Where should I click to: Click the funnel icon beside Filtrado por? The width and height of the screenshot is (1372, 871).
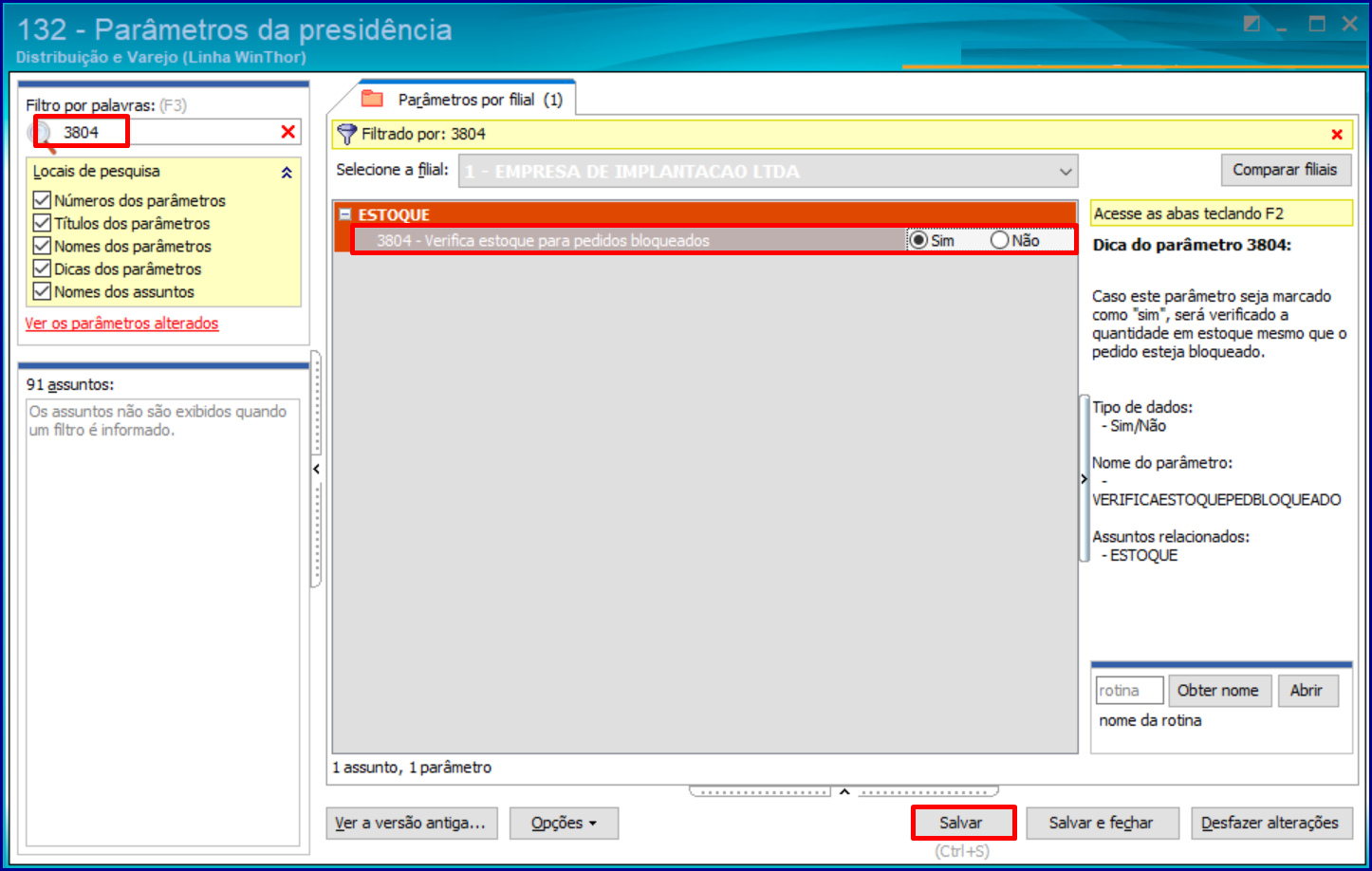[x=347, y=134]
